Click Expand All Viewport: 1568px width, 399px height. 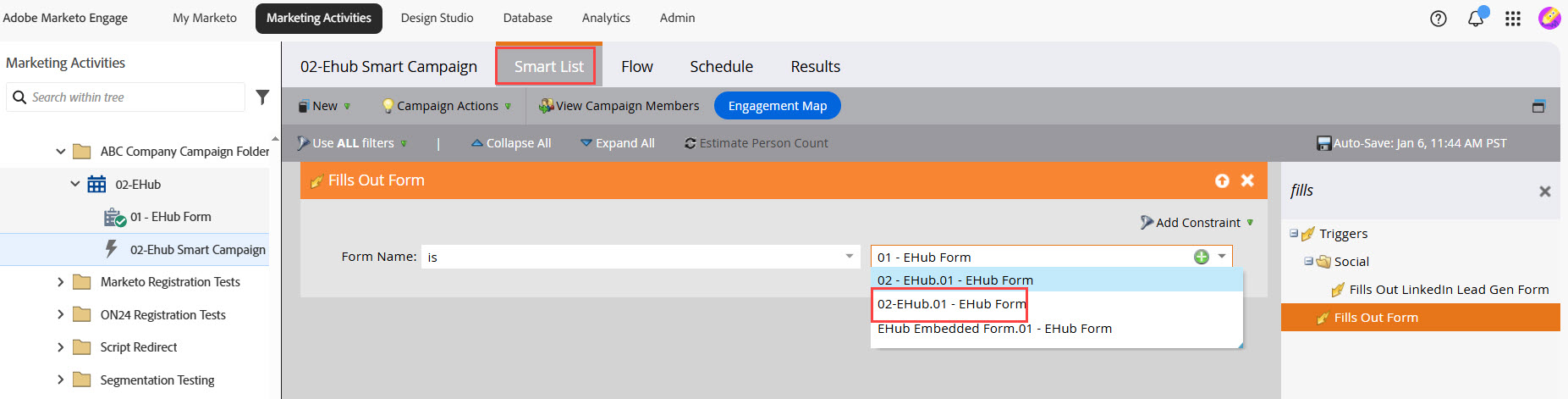618,143
